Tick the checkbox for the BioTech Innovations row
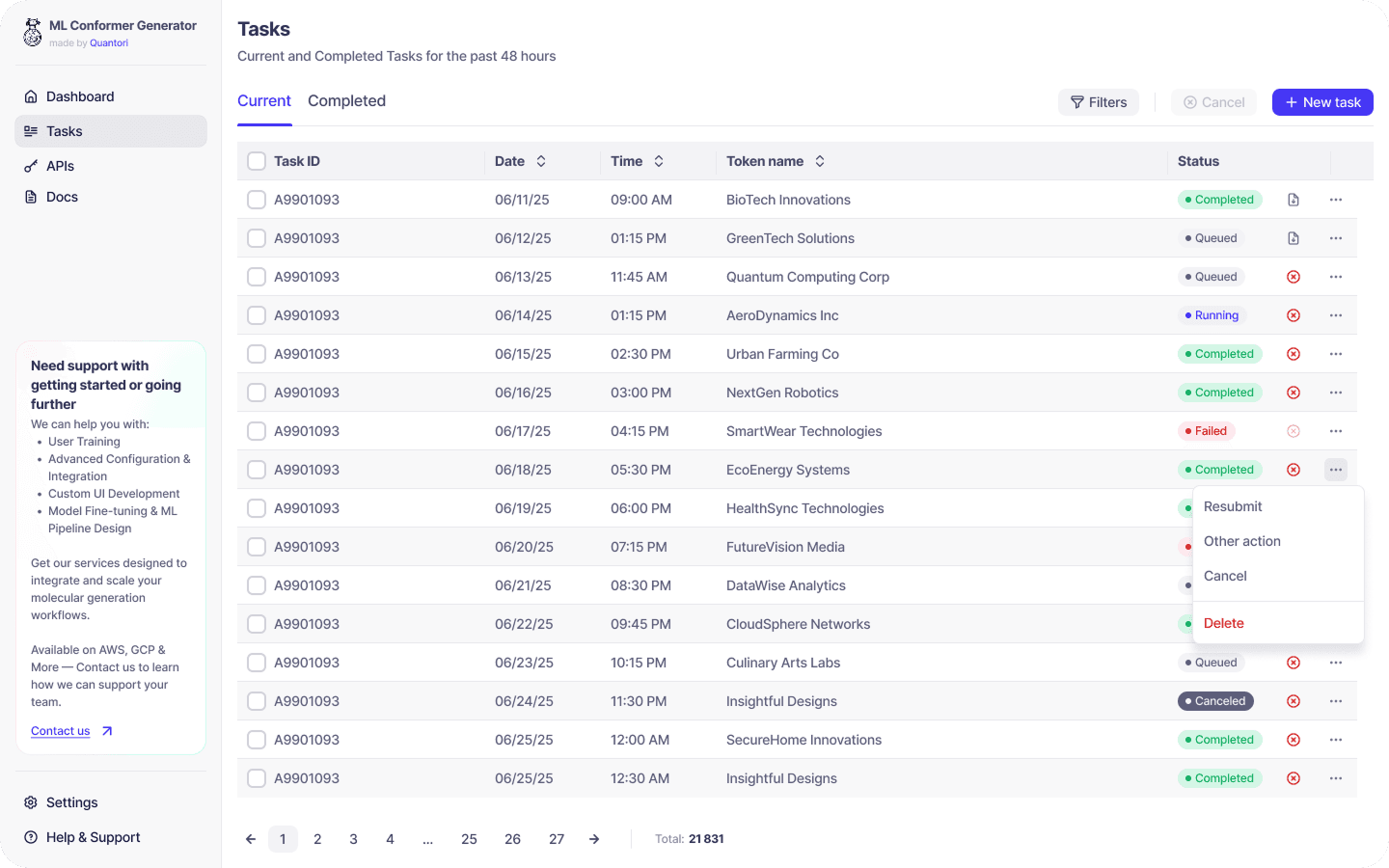Image resolution: width=1389 pixels, height=868 pixels. point(257,200)
